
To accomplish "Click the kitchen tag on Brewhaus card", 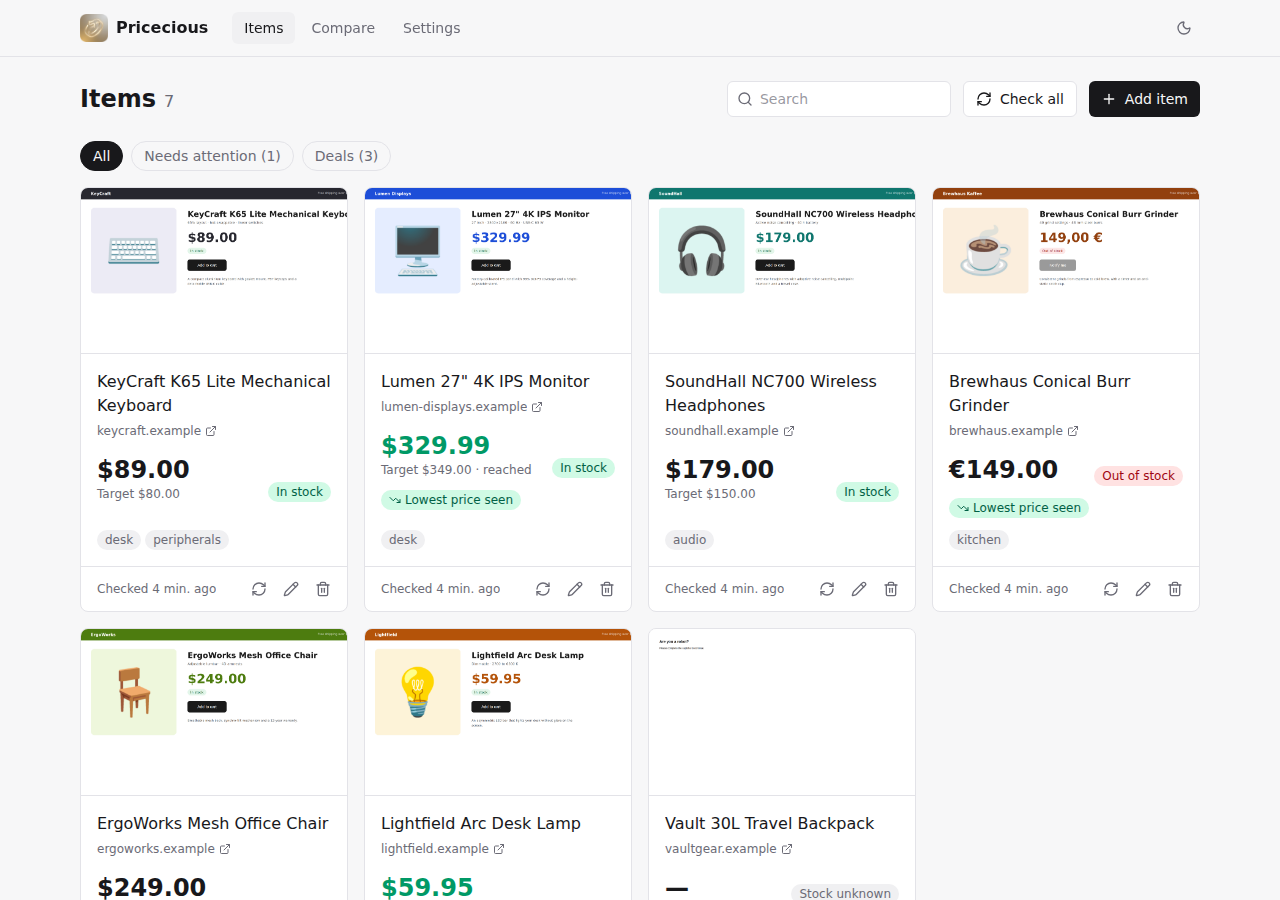I will (x=979, y=540).
